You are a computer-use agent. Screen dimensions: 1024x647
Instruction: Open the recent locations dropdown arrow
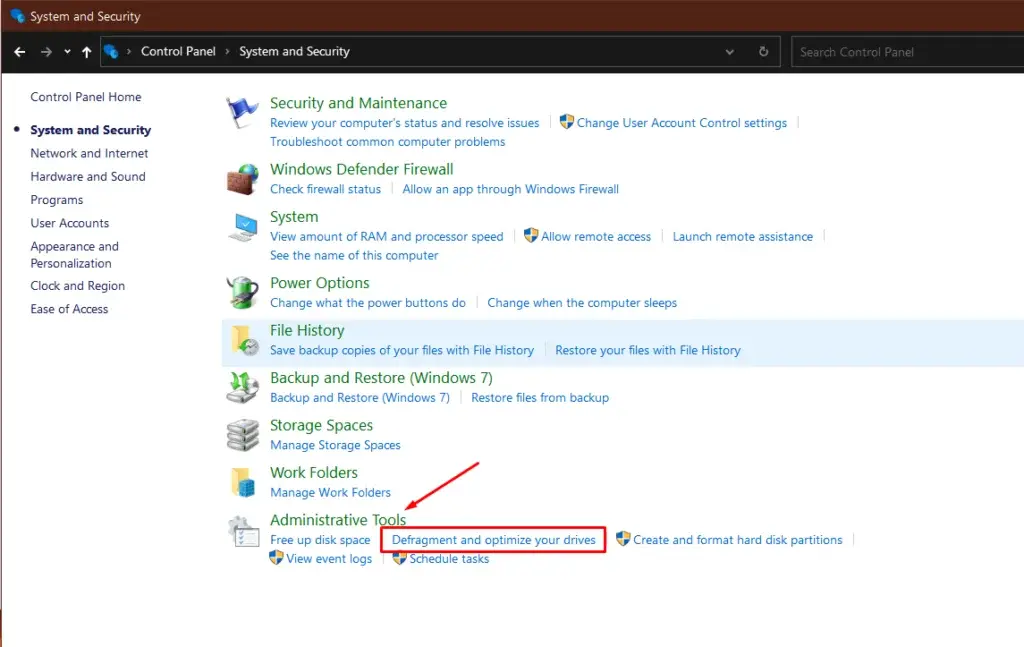tap(67, 52)
